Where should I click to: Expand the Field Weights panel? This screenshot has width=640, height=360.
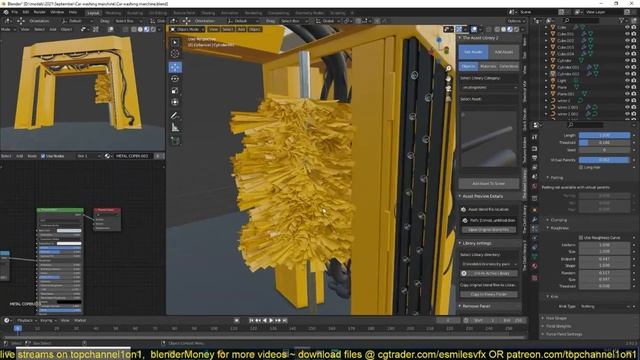pos(558,326)
